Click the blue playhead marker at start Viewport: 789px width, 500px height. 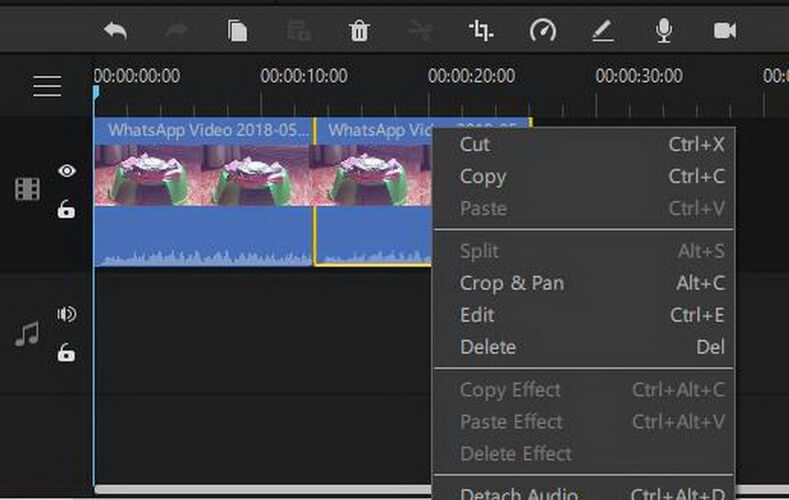[x=96, y=93]
